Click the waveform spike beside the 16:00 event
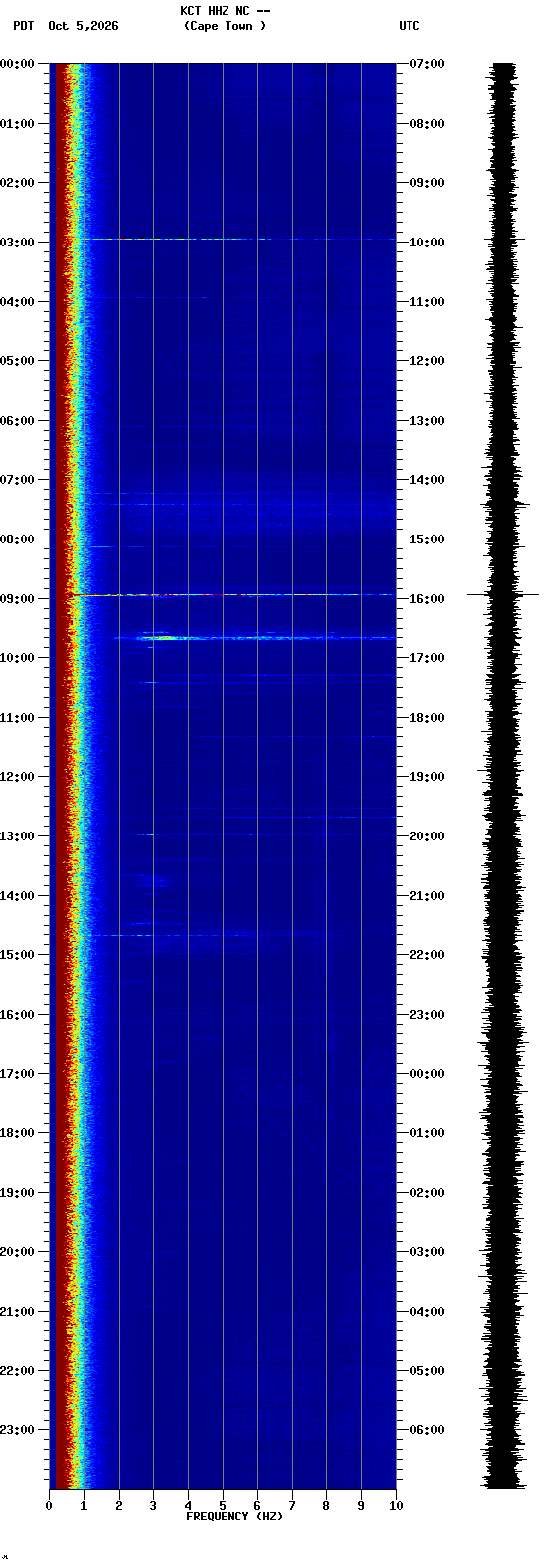546x1568 pixels. coord(502,594)
